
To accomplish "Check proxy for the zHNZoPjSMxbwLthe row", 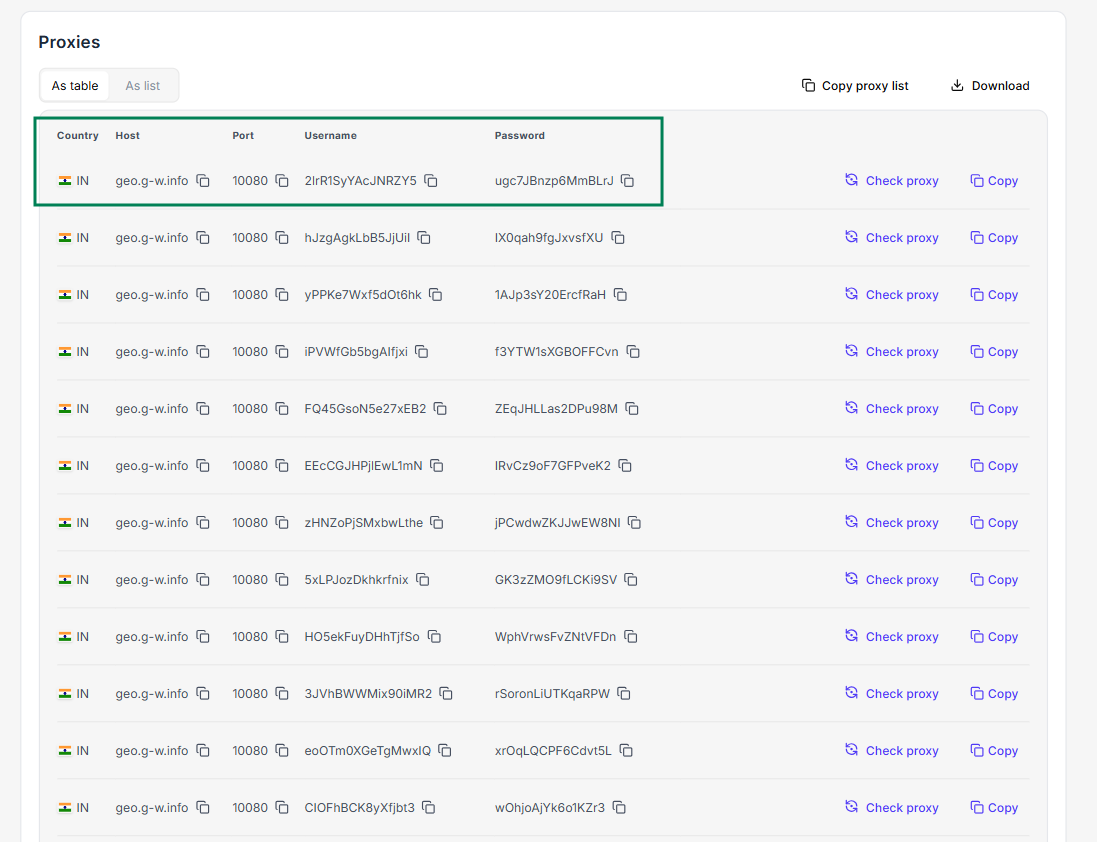I will click(x=891, y=523).
